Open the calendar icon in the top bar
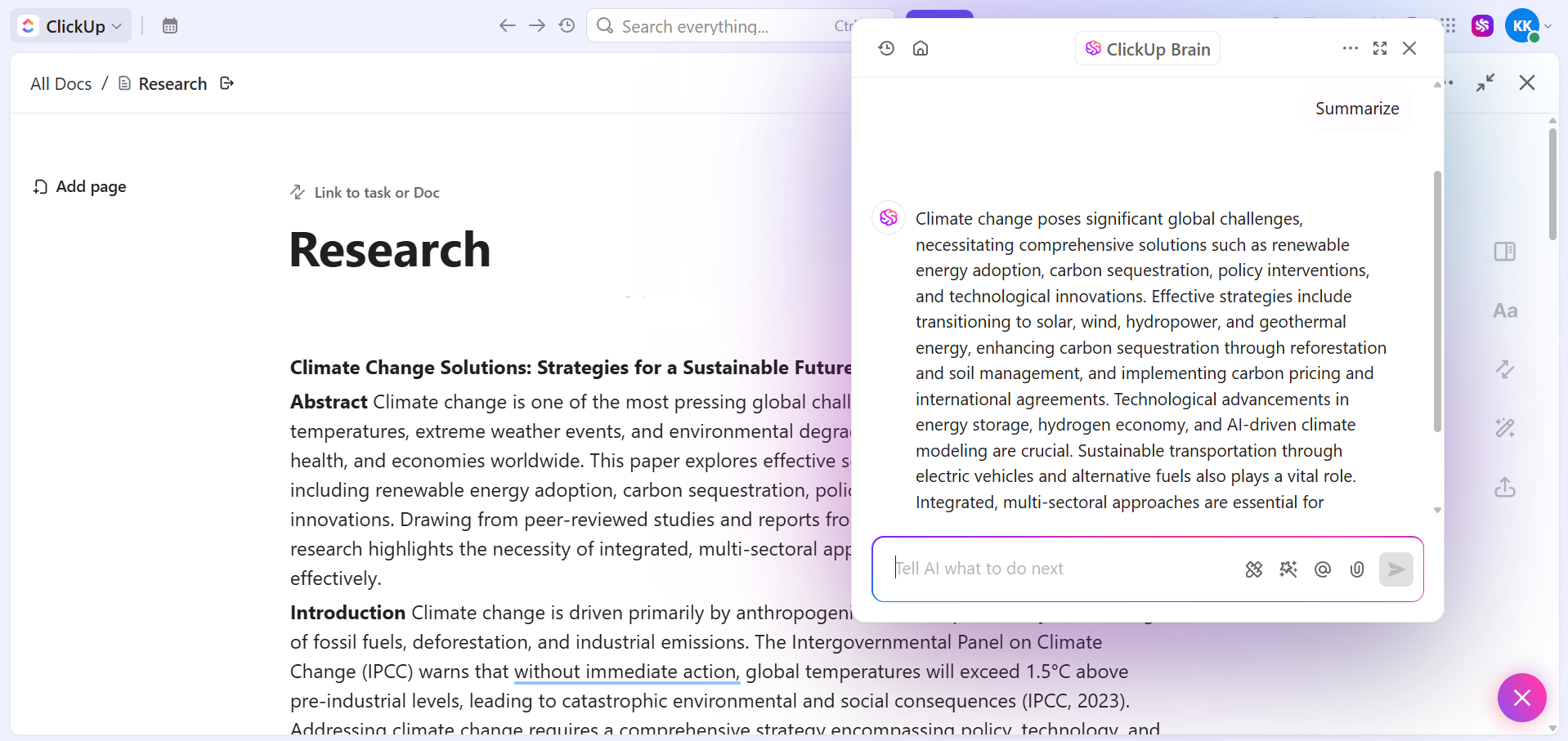 (x=170, y=26)
